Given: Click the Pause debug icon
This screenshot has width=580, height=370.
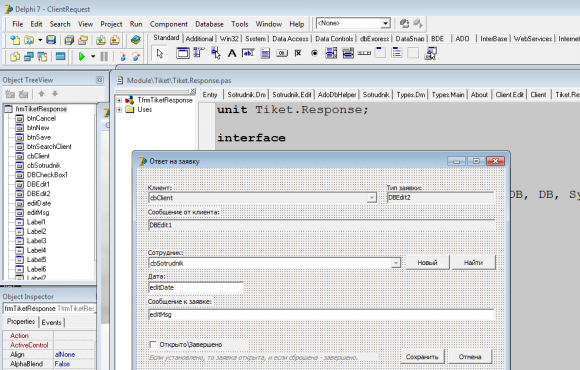Looking at the screenshot, I should [104, 57].
